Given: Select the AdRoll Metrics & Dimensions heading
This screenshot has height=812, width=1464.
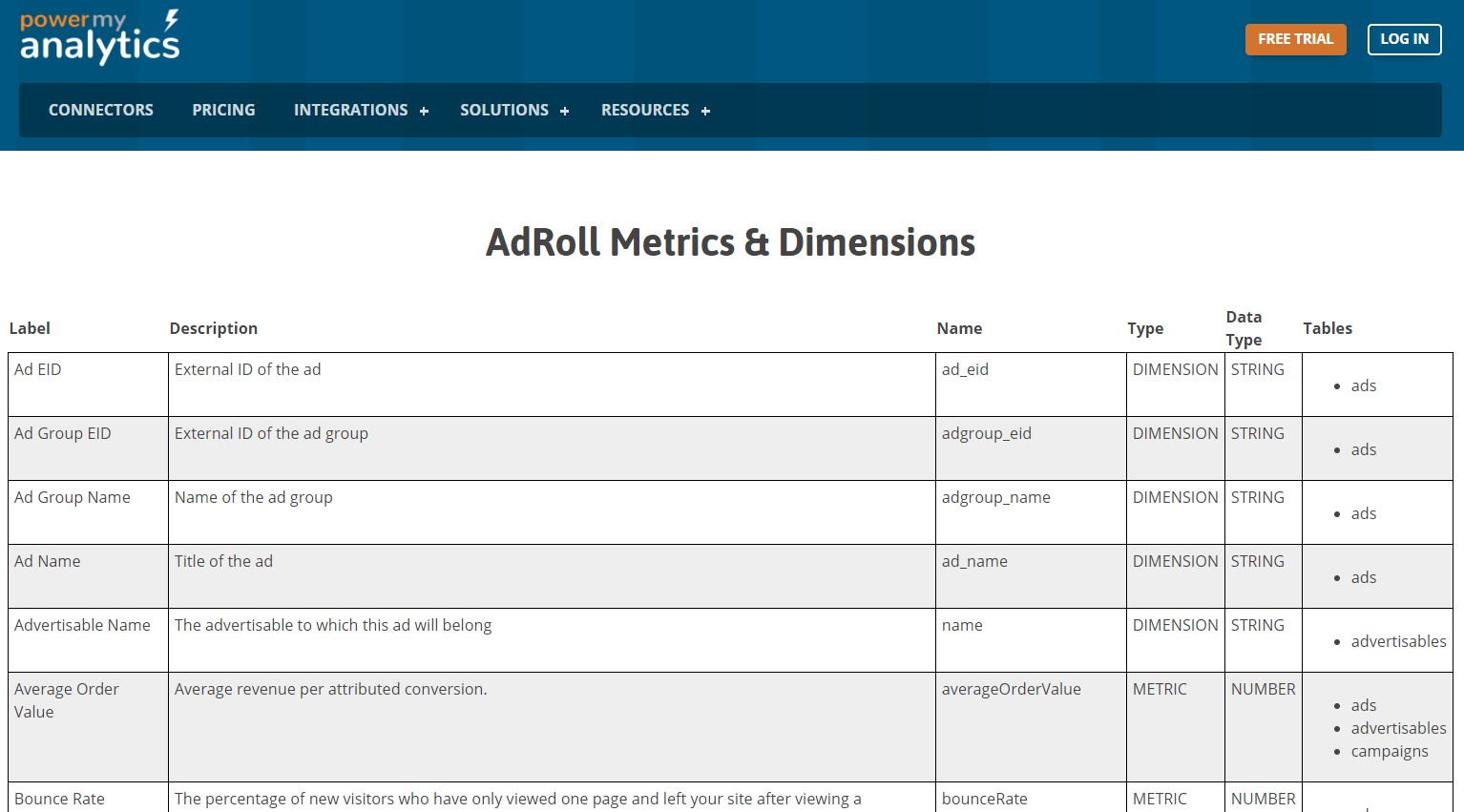Looking at the screenshot, I should pos(731,242).
